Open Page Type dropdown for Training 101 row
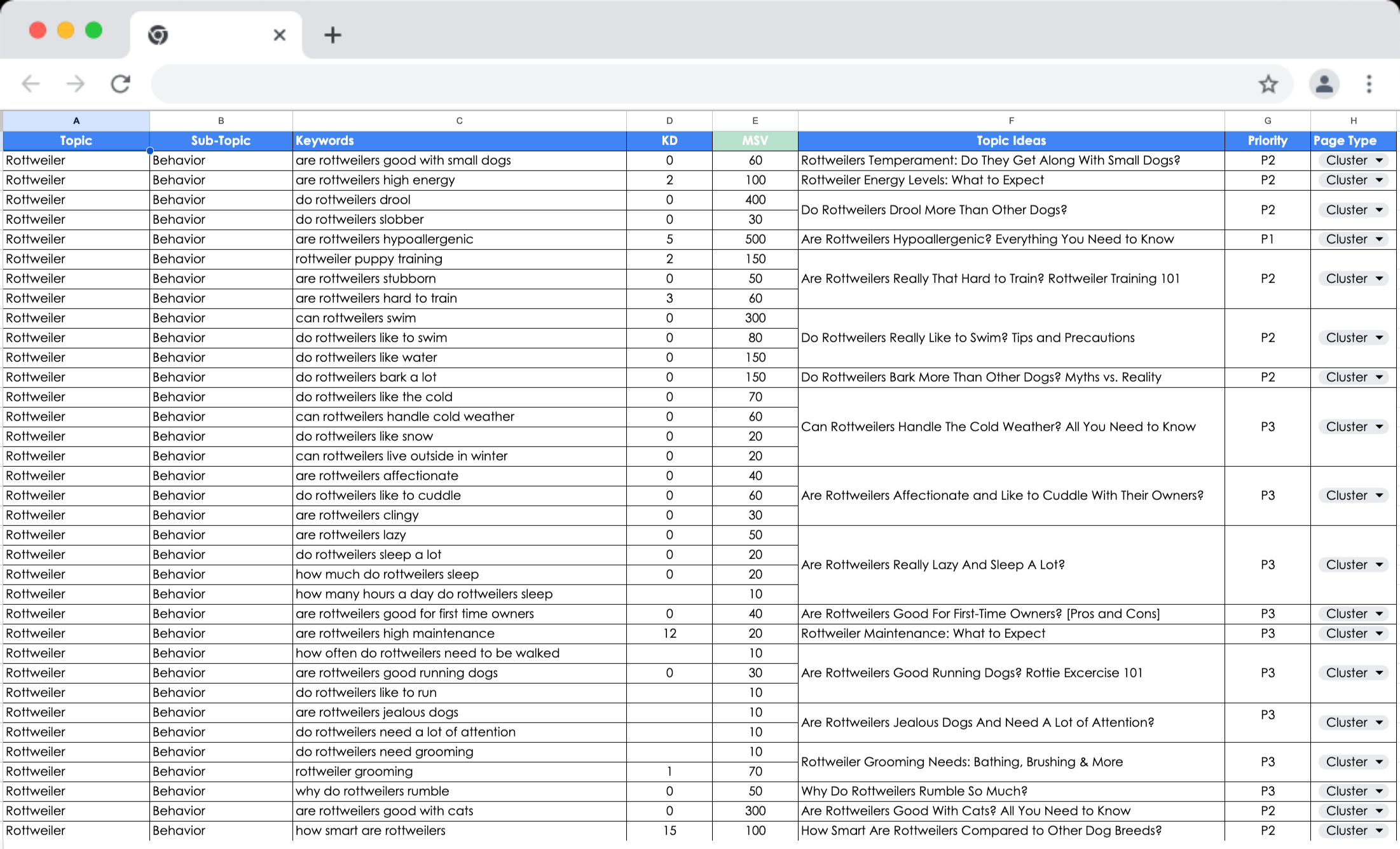 1355,279
